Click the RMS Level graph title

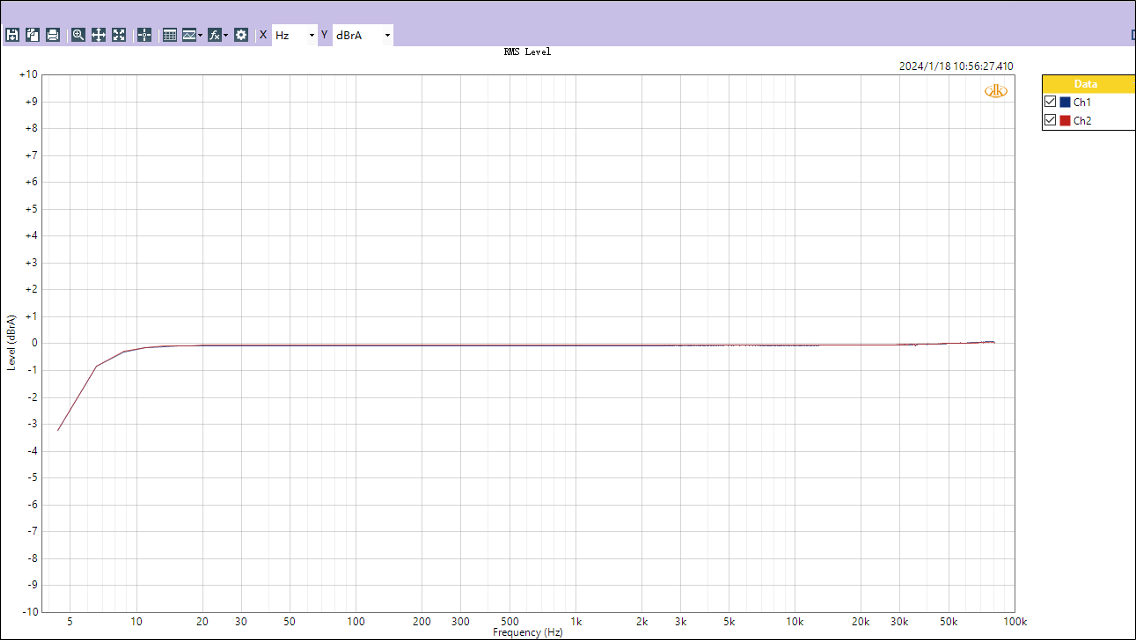[x=527, y=52]
